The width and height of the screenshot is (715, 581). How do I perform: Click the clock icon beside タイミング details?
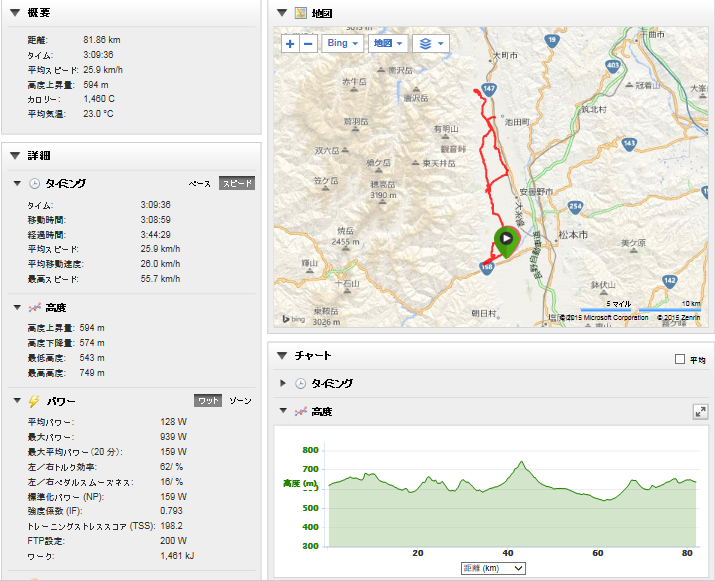tap(34, 183)
